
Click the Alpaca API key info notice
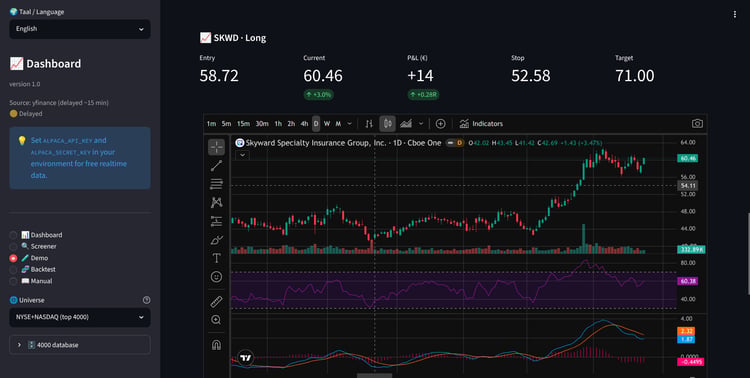(x=80, y=158)
